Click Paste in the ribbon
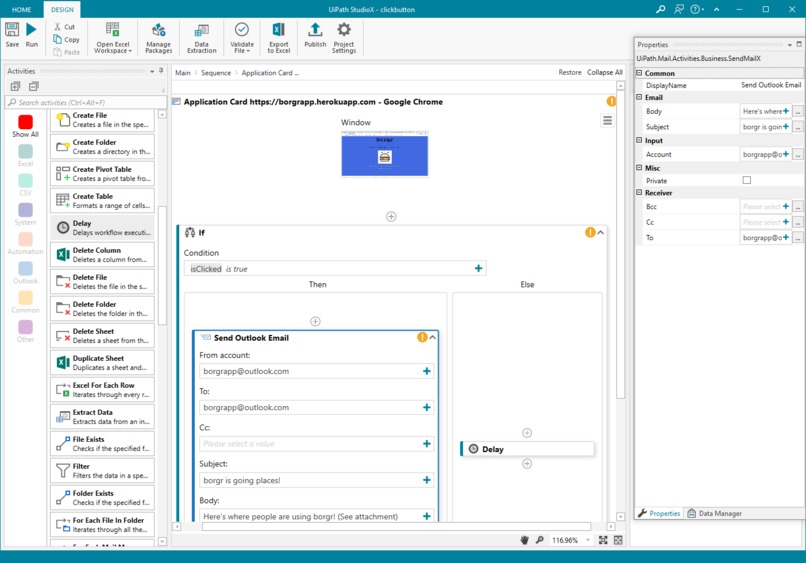Image resolution: width=806 pixels, height=563 pixels. [x=66, y=52]
